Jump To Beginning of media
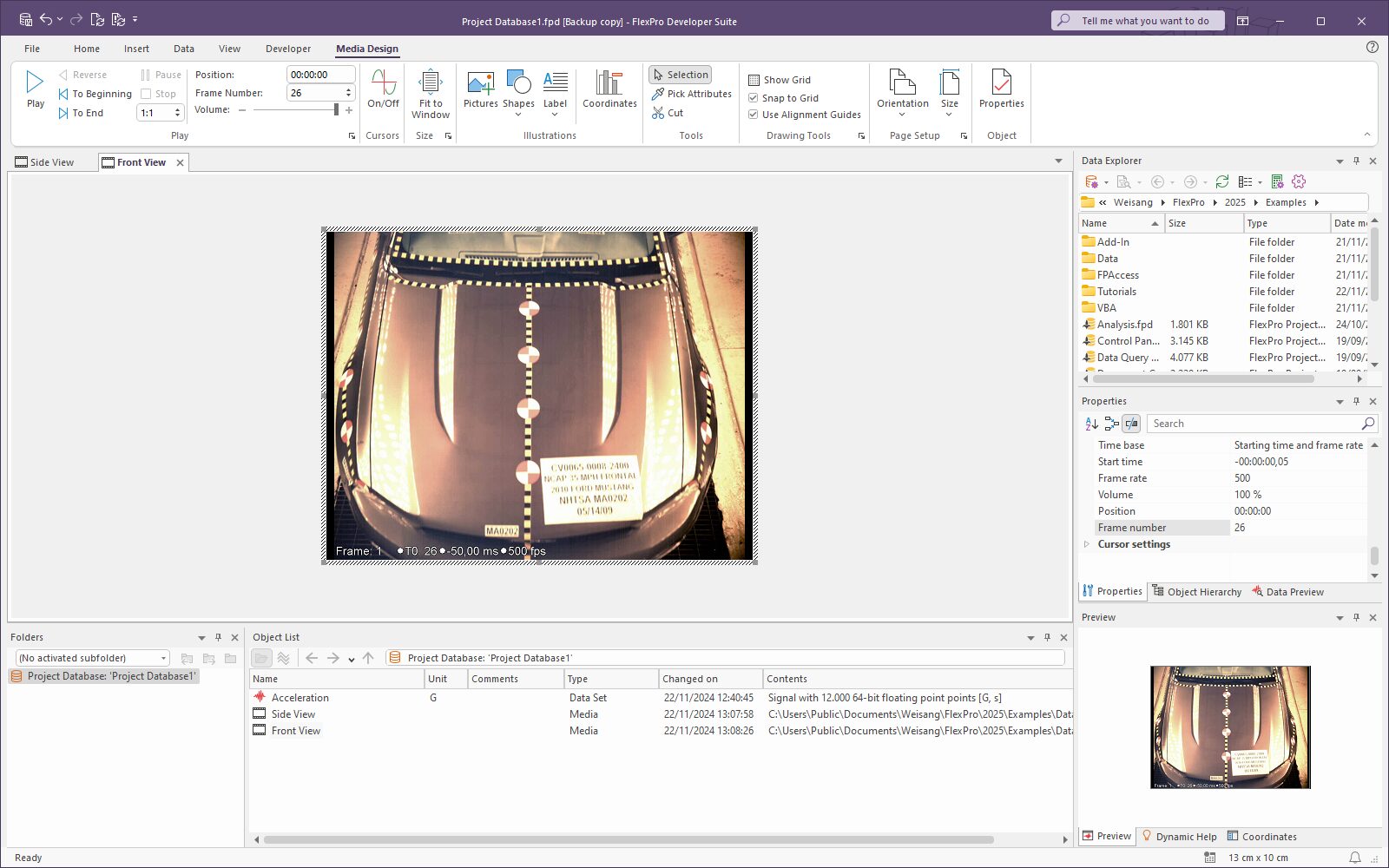1389x868 pixels. pos(95,94)
